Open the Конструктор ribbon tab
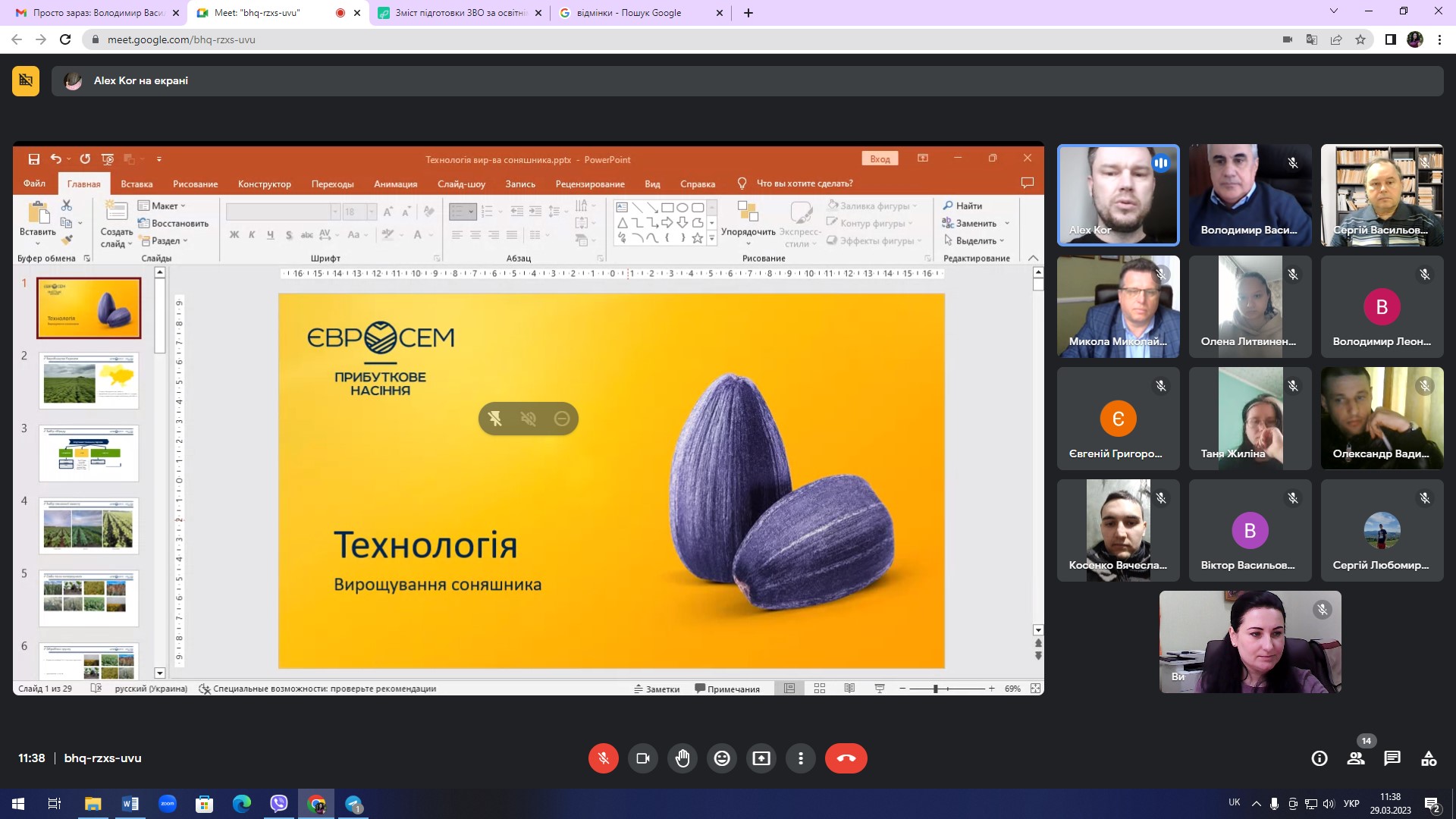Screen dimensions: 1456x819 pos(265,184)
